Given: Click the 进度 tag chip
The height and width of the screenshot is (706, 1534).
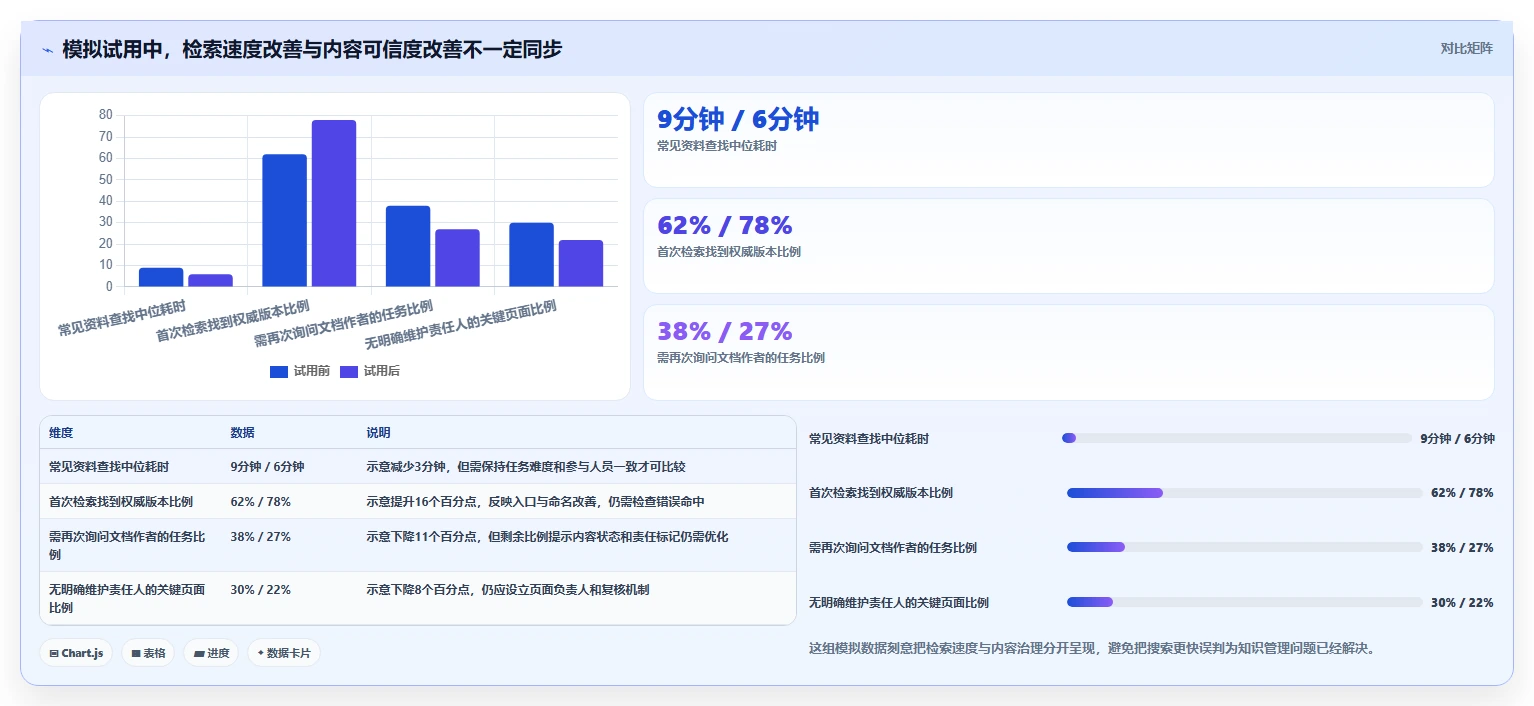Looking at the screenshot, I should pyautogui.click(x=211, y=653).
